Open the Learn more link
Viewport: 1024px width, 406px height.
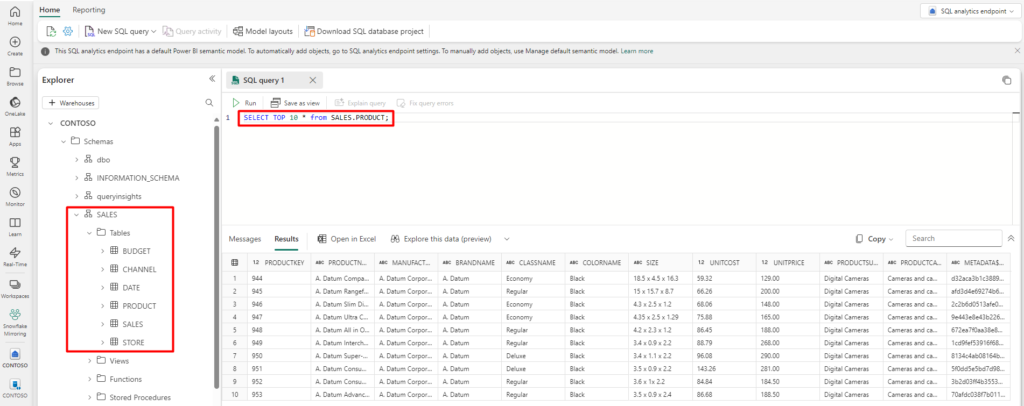coord(637,51)
